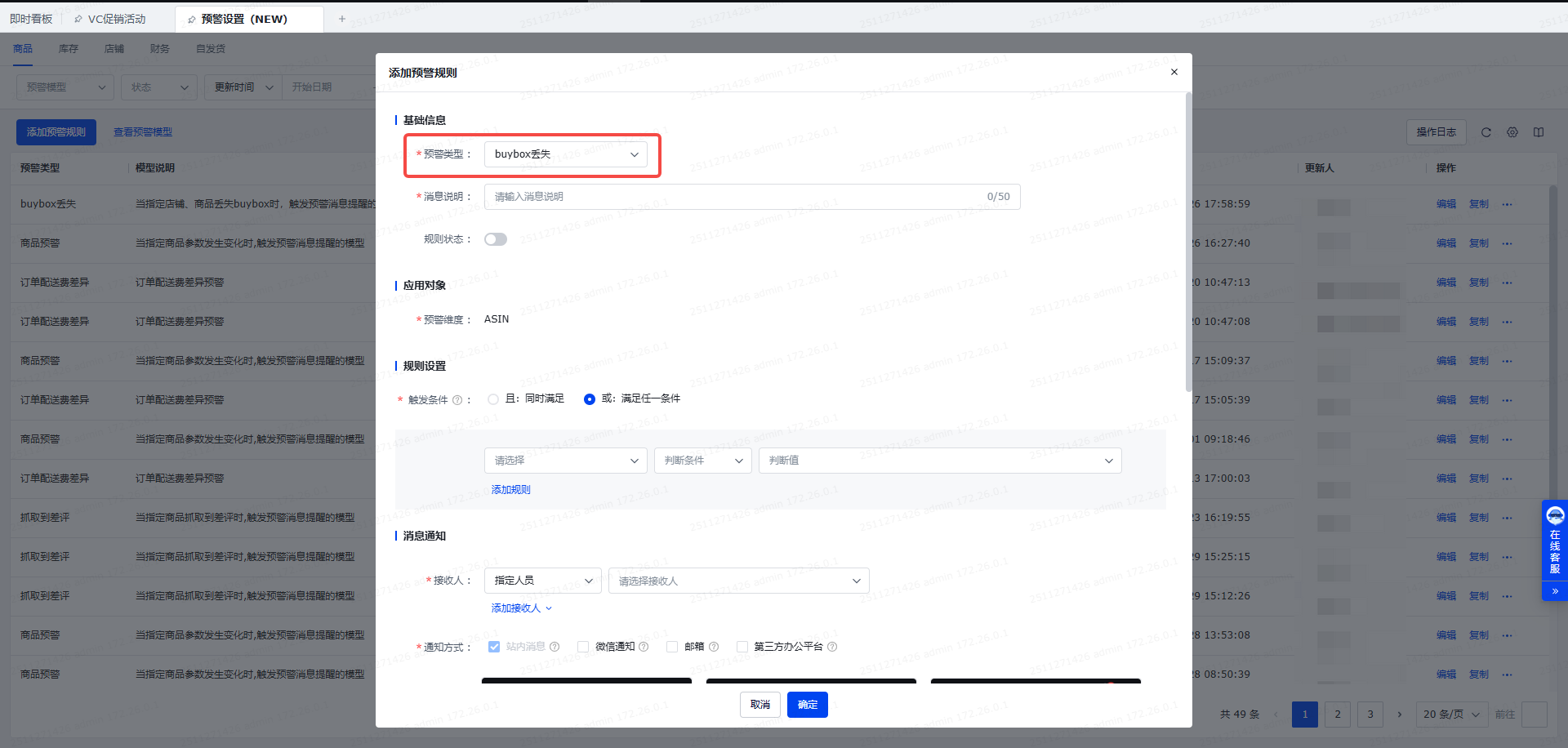This screenshot has height=748, width=1568.
Task: Click the 前往 page number input
Action: point(1535,715)
